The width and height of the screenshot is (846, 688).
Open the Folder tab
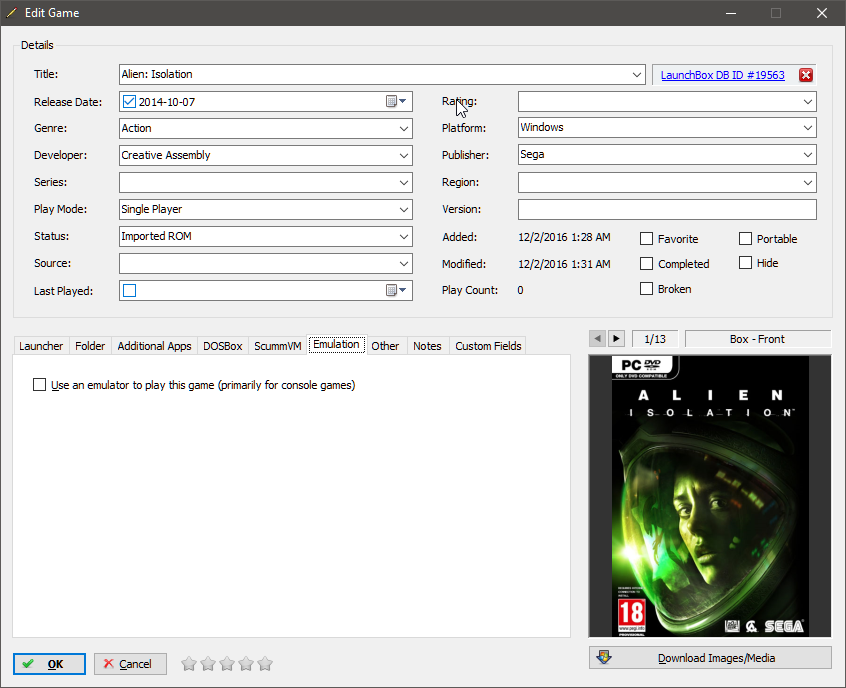tap(90, 346)
